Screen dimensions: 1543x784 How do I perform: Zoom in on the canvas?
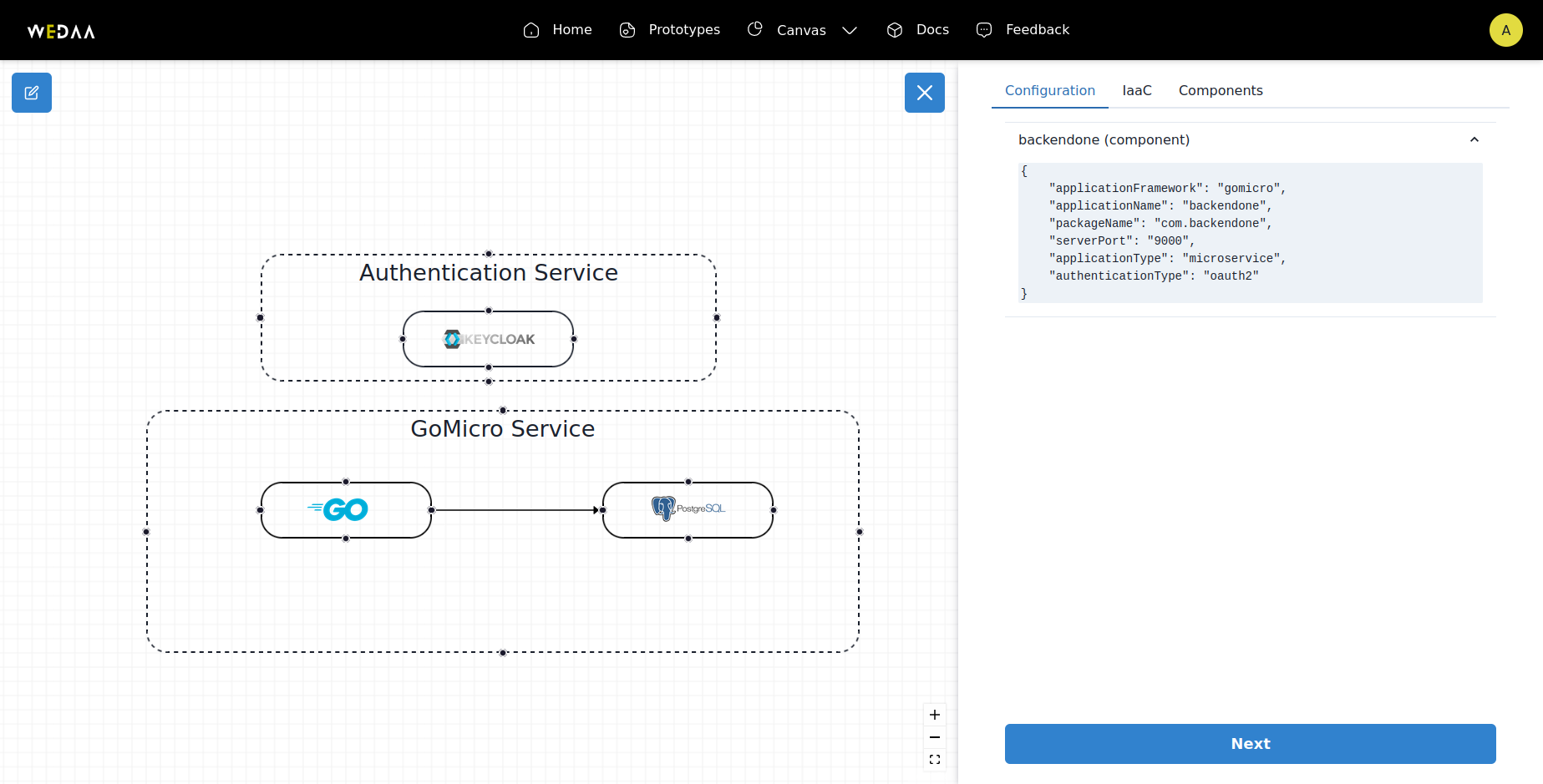[x=935, y=715]
